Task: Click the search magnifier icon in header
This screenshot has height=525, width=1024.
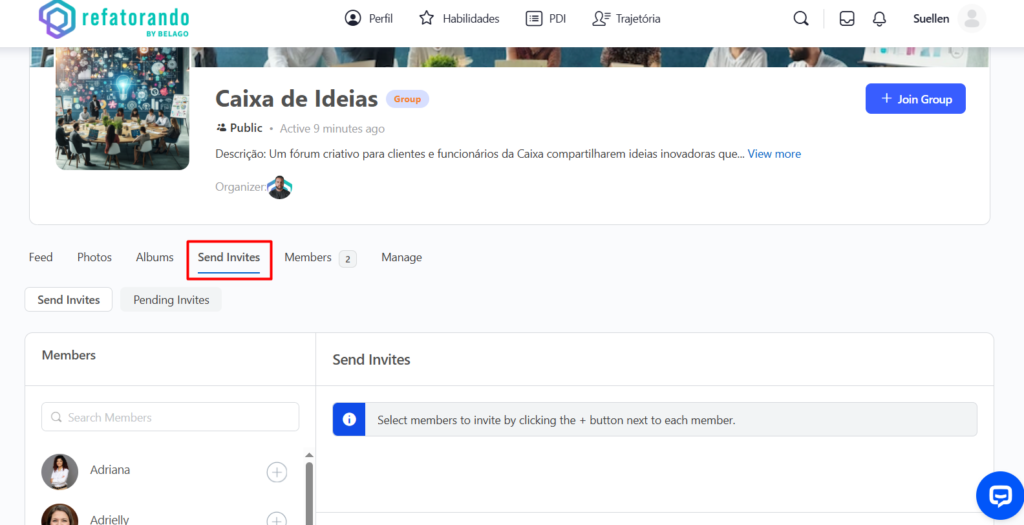Action: (800, 19)
